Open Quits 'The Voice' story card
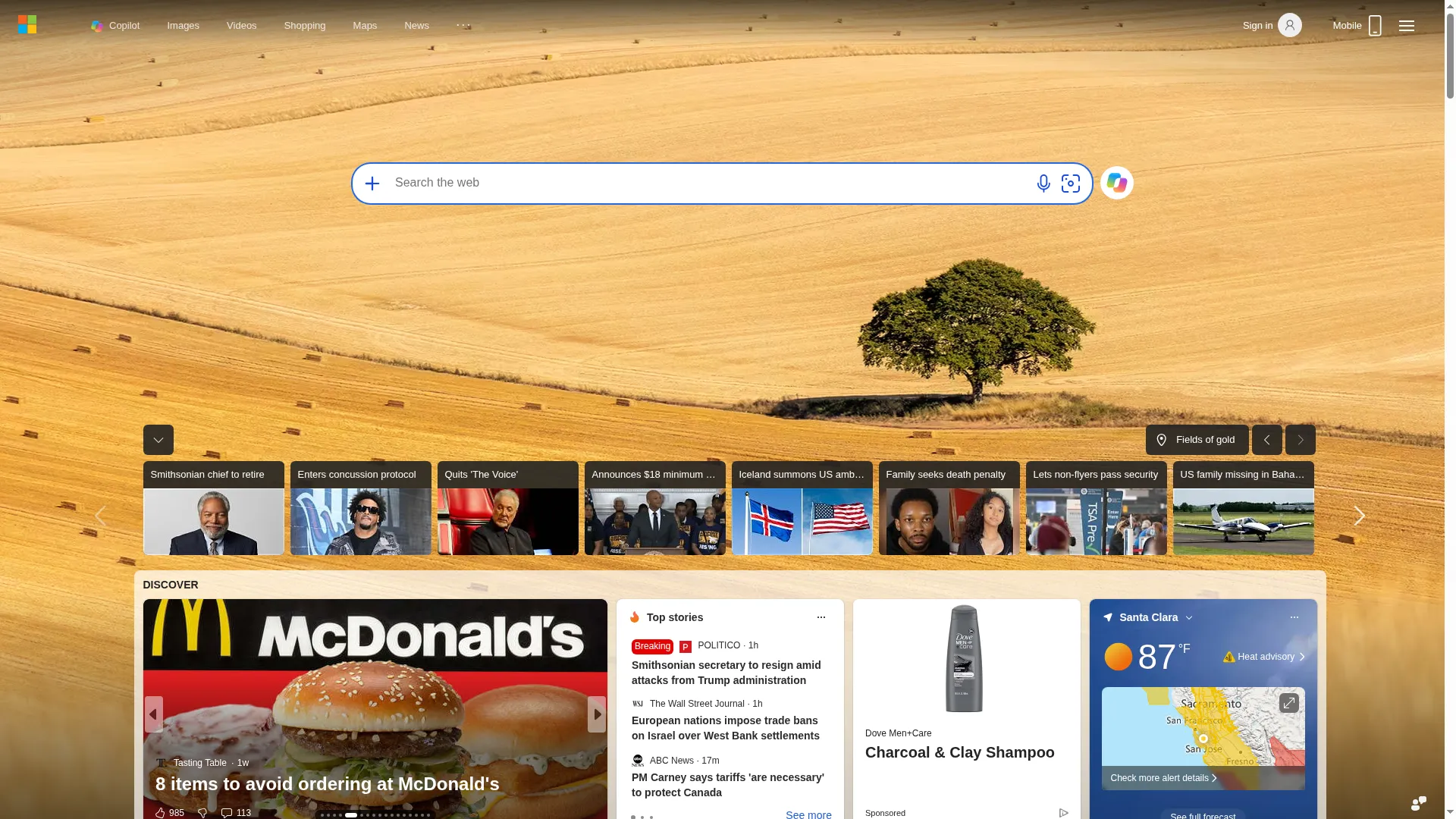Screen dimensions: 1456x819 507,508
